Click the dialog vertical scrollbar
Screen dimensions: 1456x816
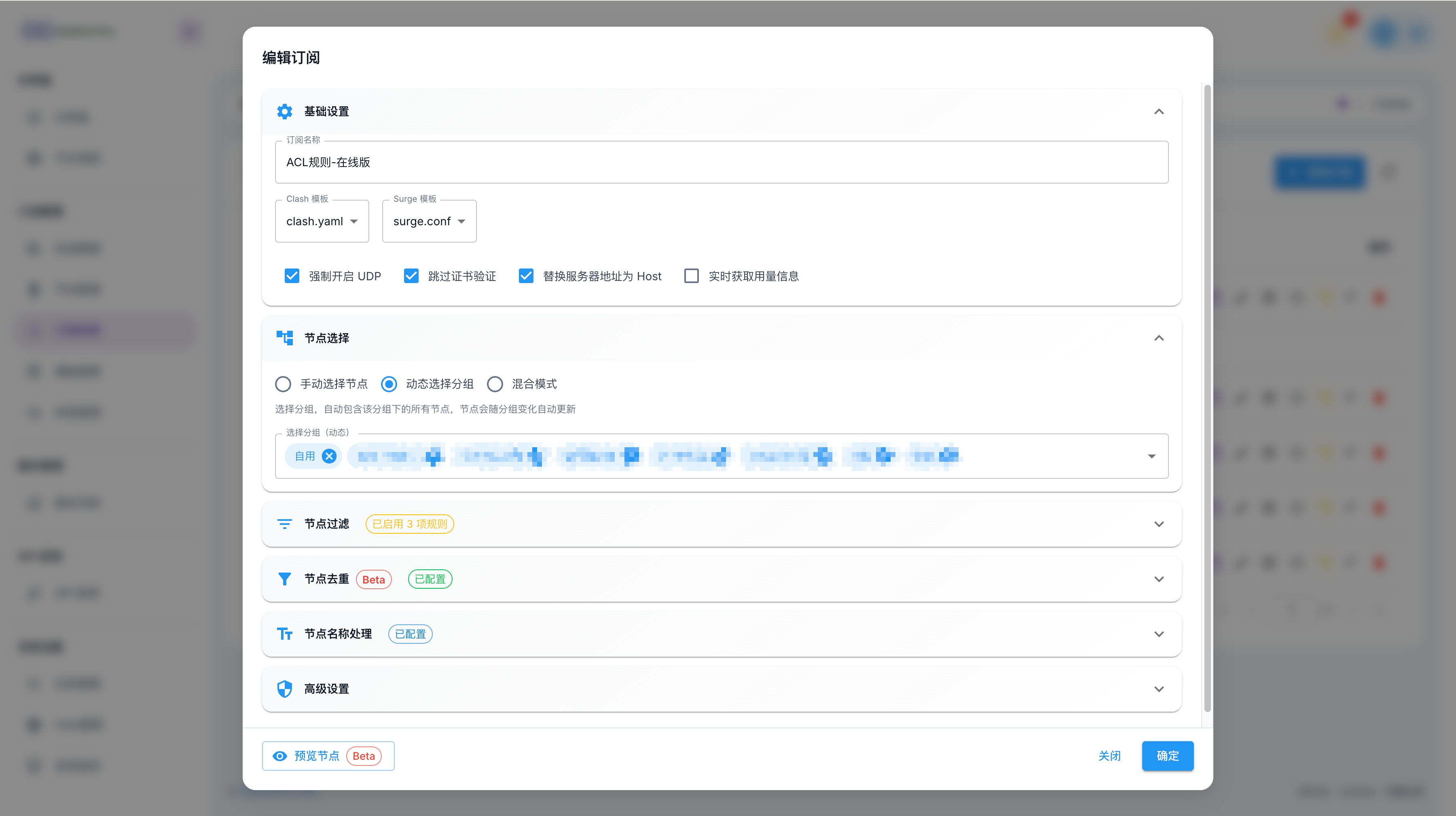click(1207, 398)
